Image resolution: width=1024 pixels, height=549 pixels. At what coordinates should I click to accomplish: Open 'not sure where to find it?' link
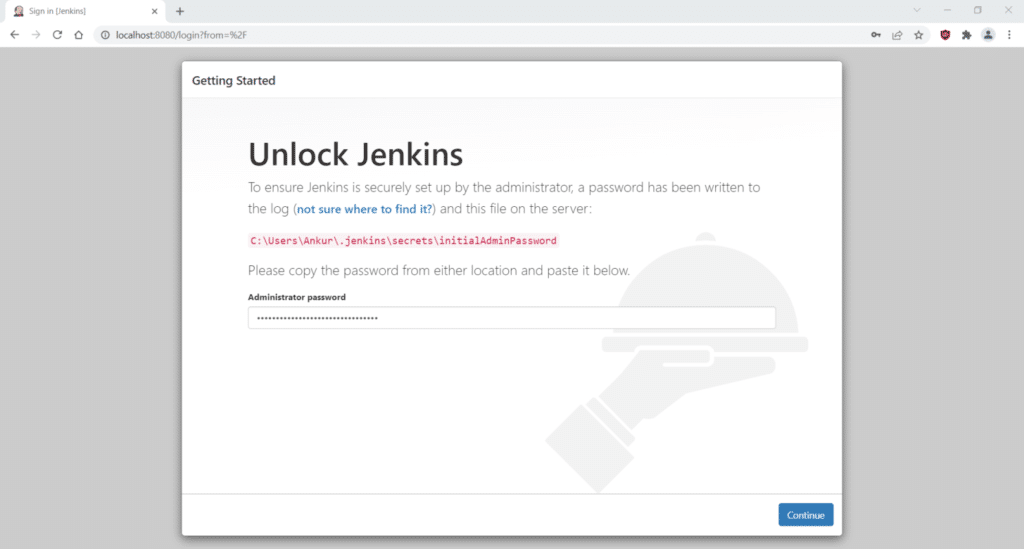pyautogui.click(x=364, y=209)
